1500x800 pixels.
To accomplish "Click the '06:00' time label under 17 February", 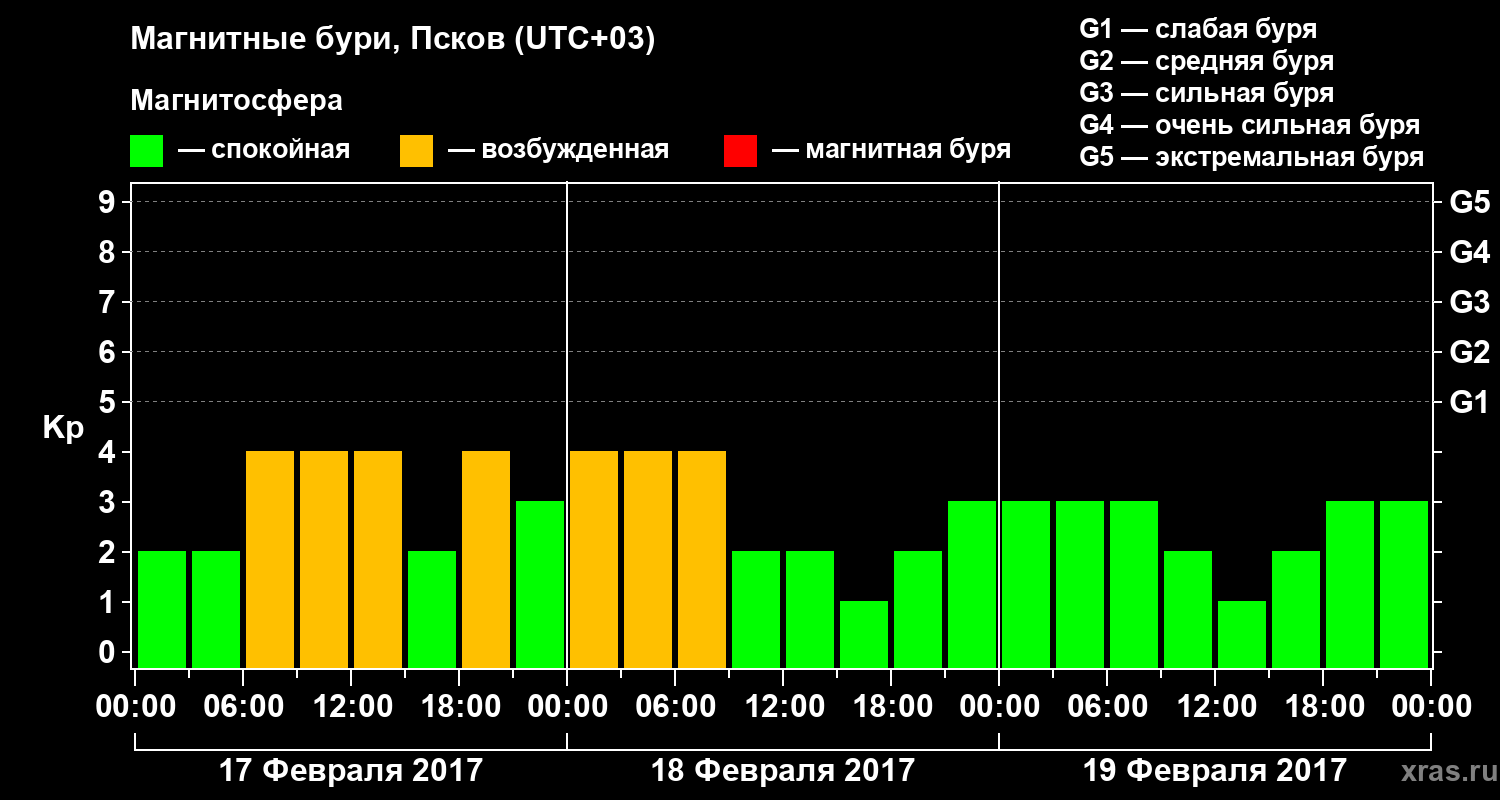I will pos(243,707).
